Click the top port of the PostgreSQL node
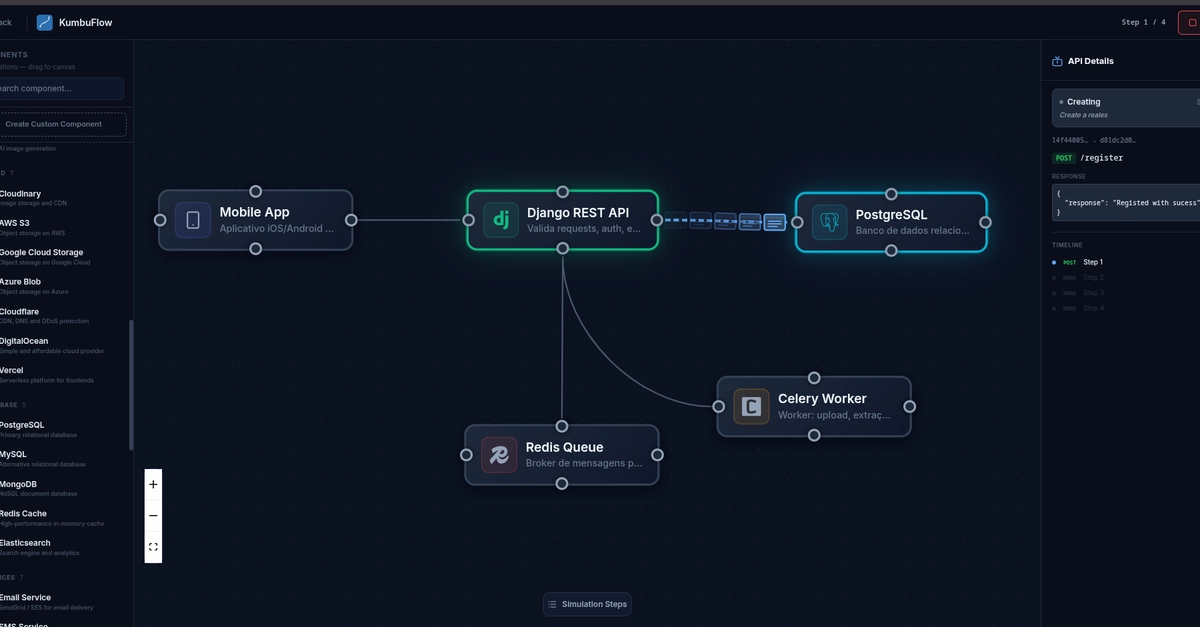Image resolution: width=1200 pixels, height=627 pixels. click(891, 194)
